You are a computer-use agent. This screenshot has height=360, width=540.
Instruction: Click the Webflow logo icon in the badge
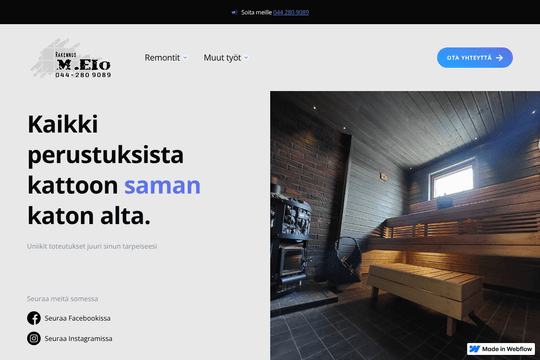coord(475,349)
